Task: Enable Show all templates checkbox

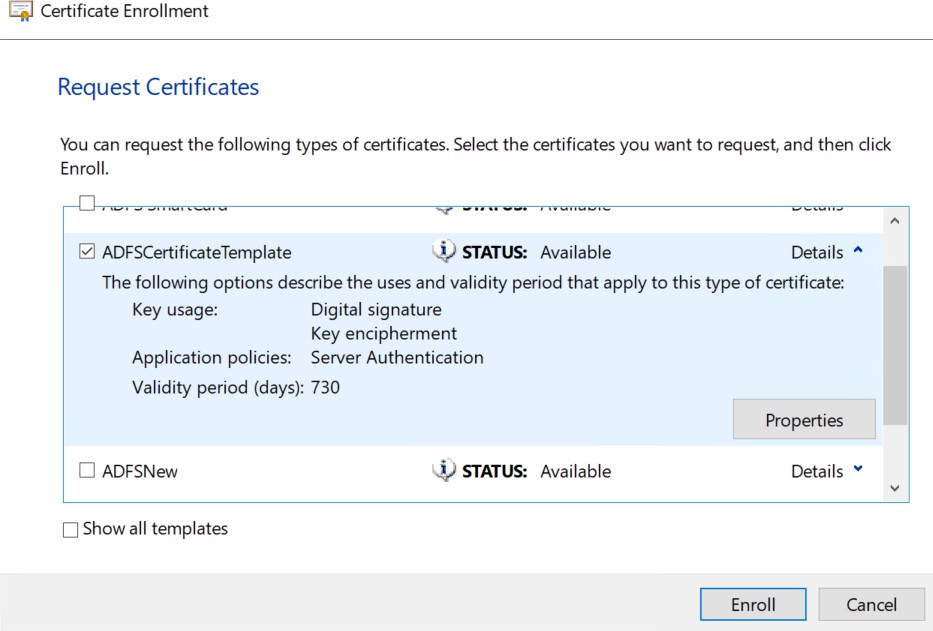Action: click(70, 529)
